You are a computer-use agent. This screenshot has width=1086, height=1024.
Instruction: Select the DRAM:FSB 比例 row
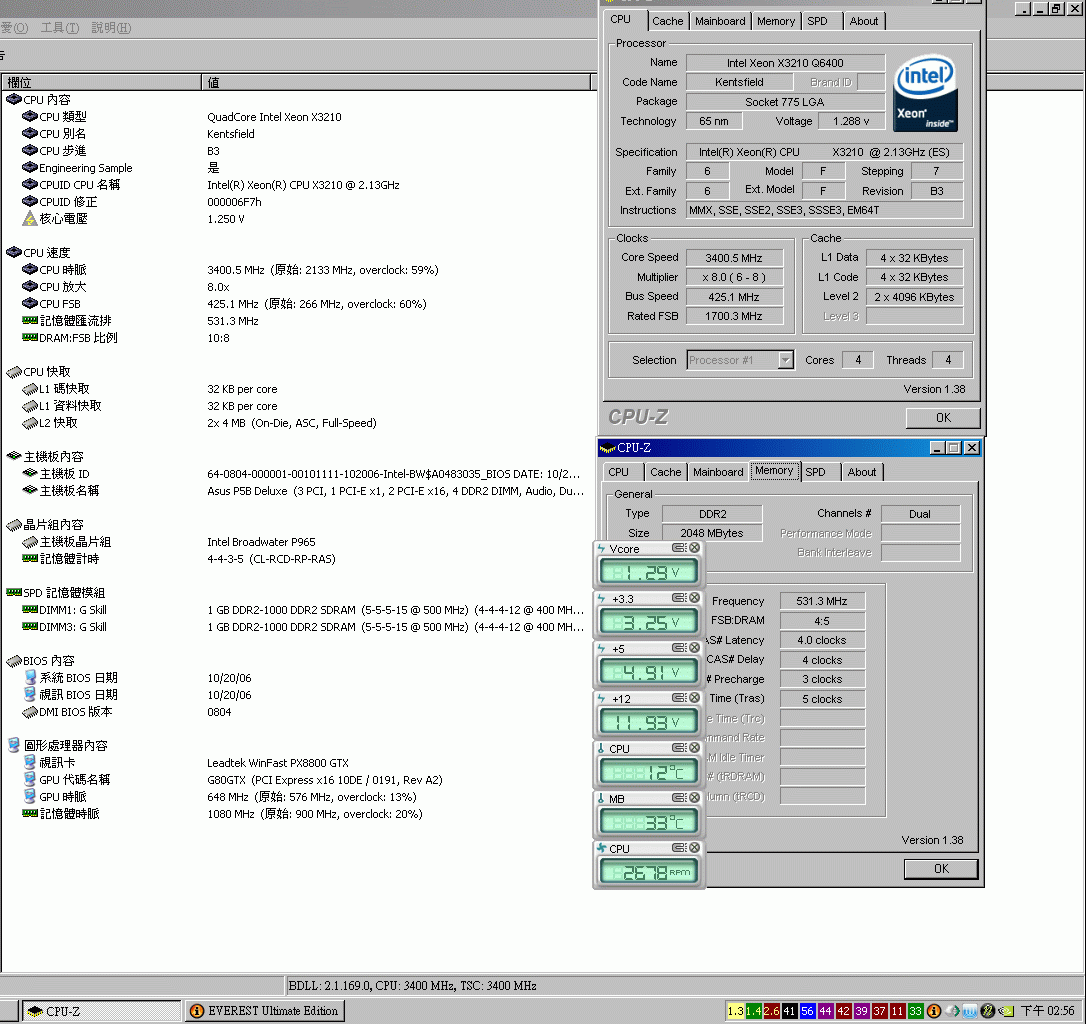pyautogui.click(x=298, y=338)
